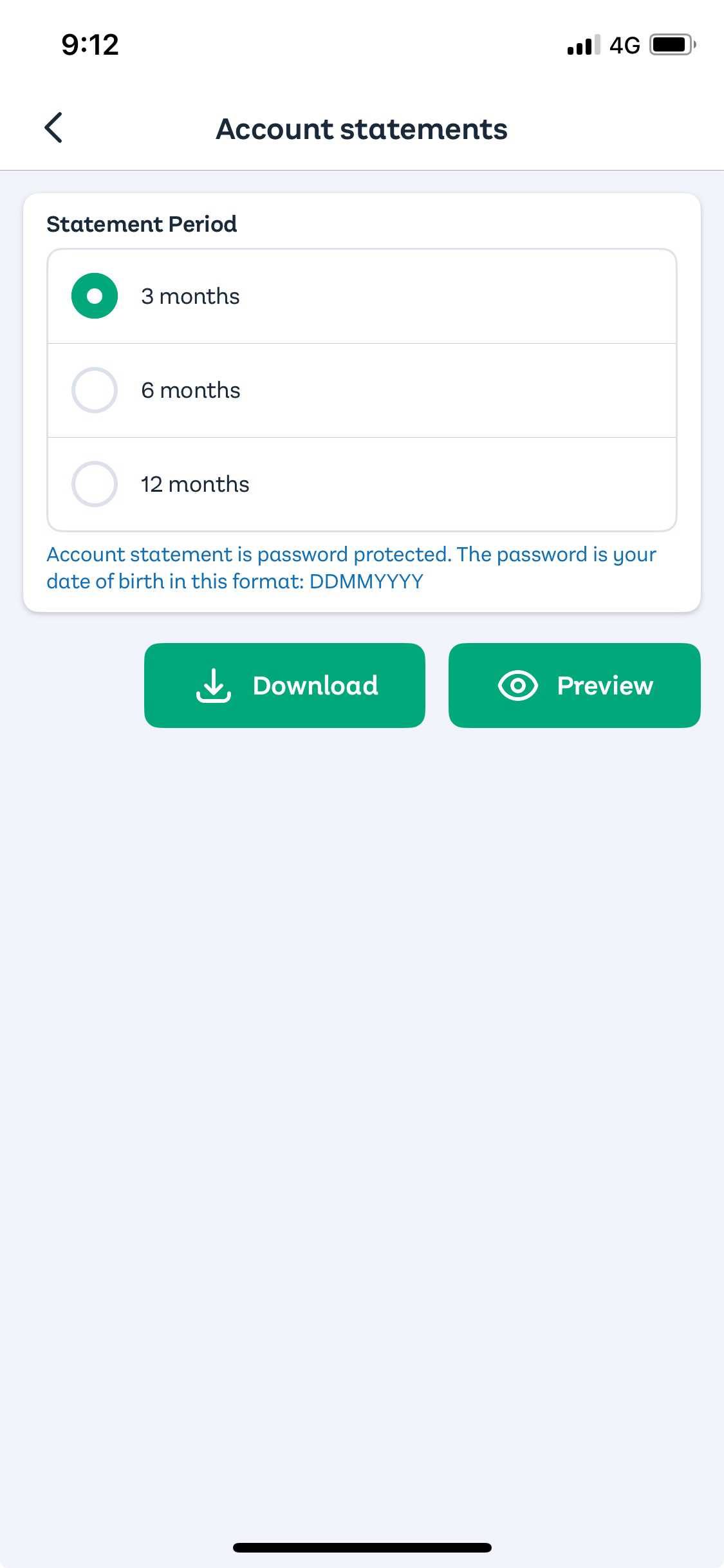Select the 12 months radio button
This screenshot has height=1568, width=724.
[95, 484]
